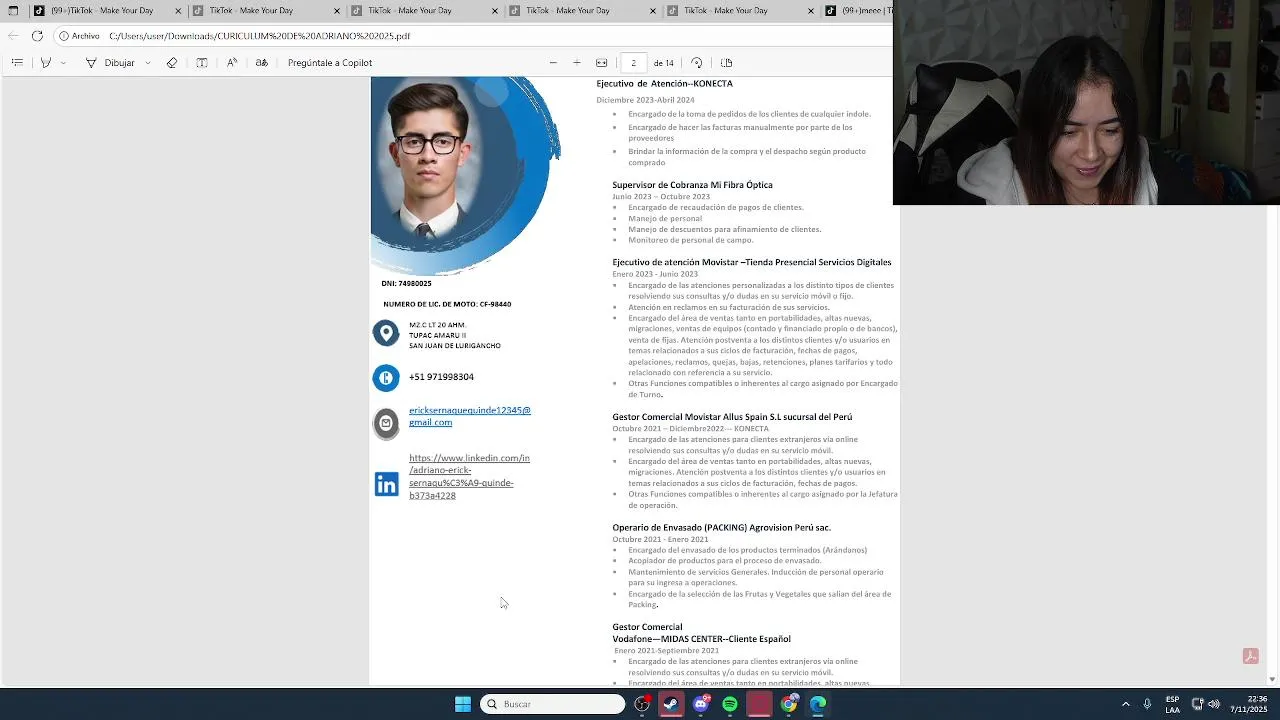Click the DNI: 74980025 text
Viewport: 1280px width, 720px height.
(x=406, y=284)
